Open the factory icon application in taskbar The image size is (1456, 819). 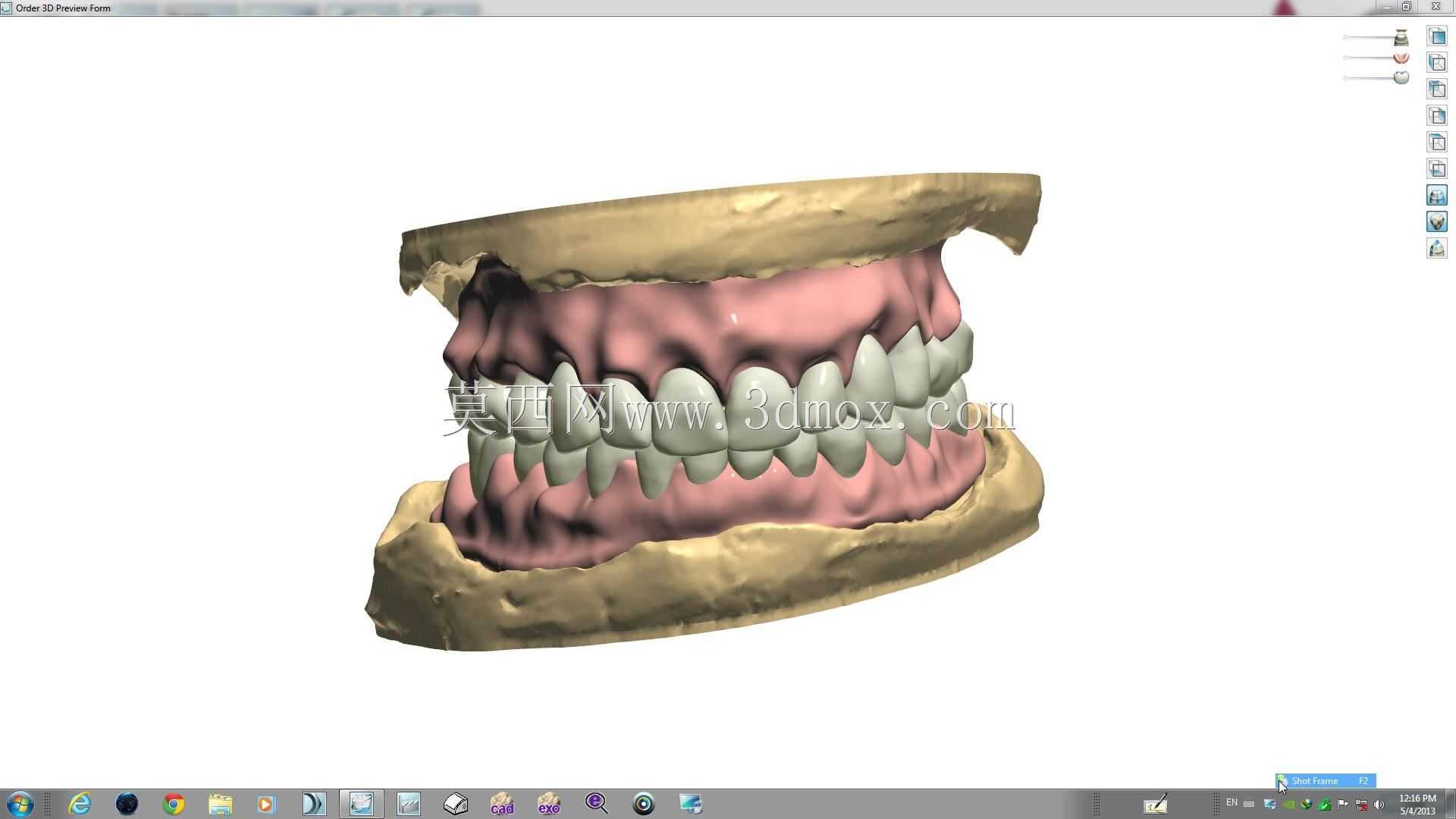(408, 804)
